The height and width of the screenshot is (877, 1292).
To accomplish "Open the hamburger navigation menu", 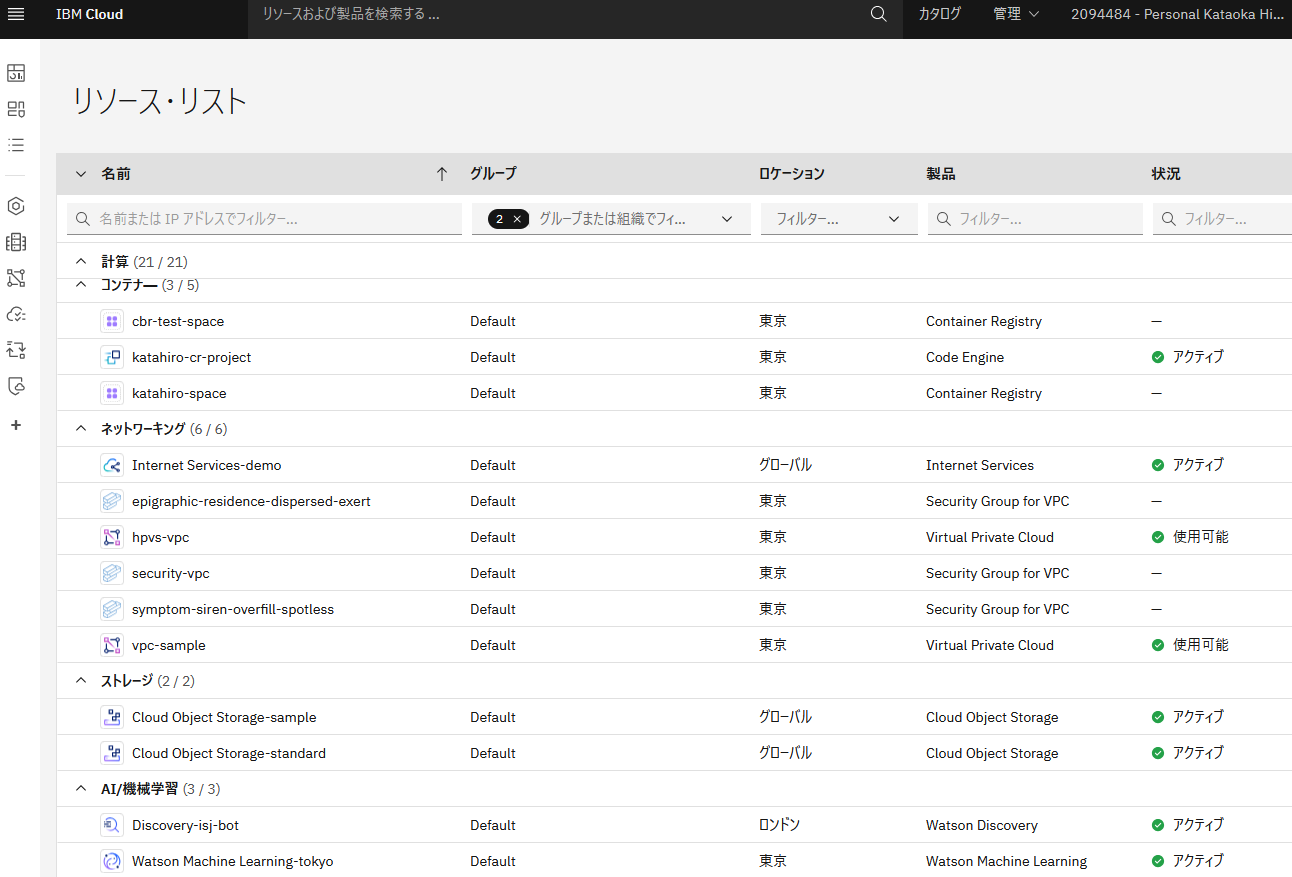I will pyautogui.click(x=16, y=14).
